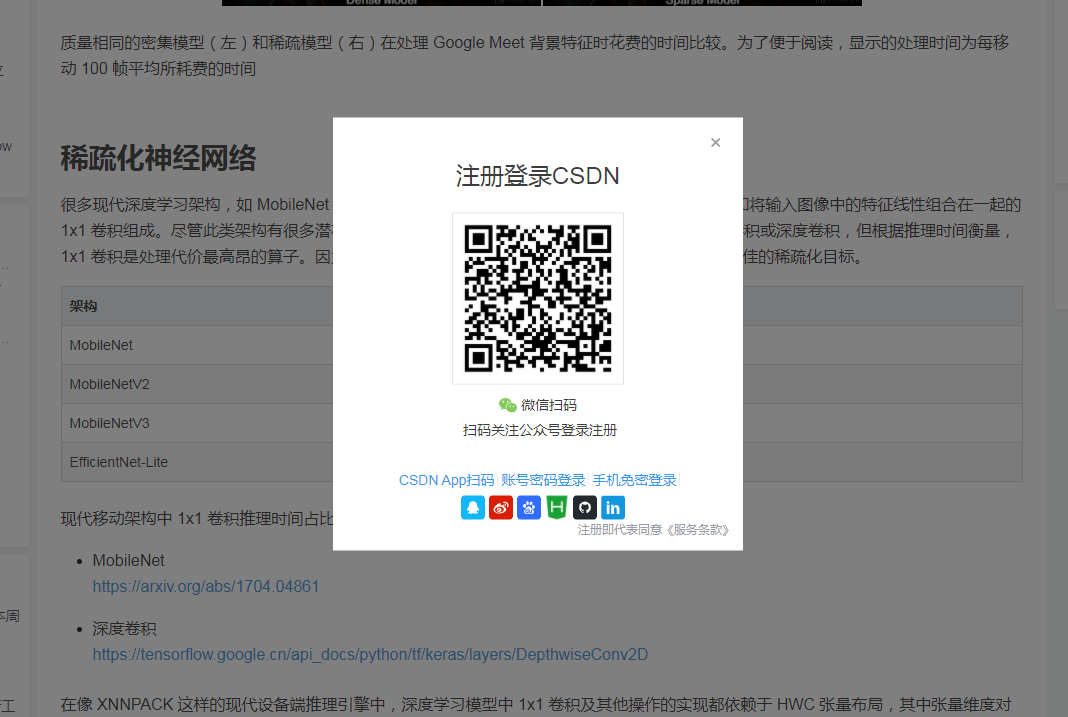
Task: Log in with LinkedIn icon
Action: point(613,508)
